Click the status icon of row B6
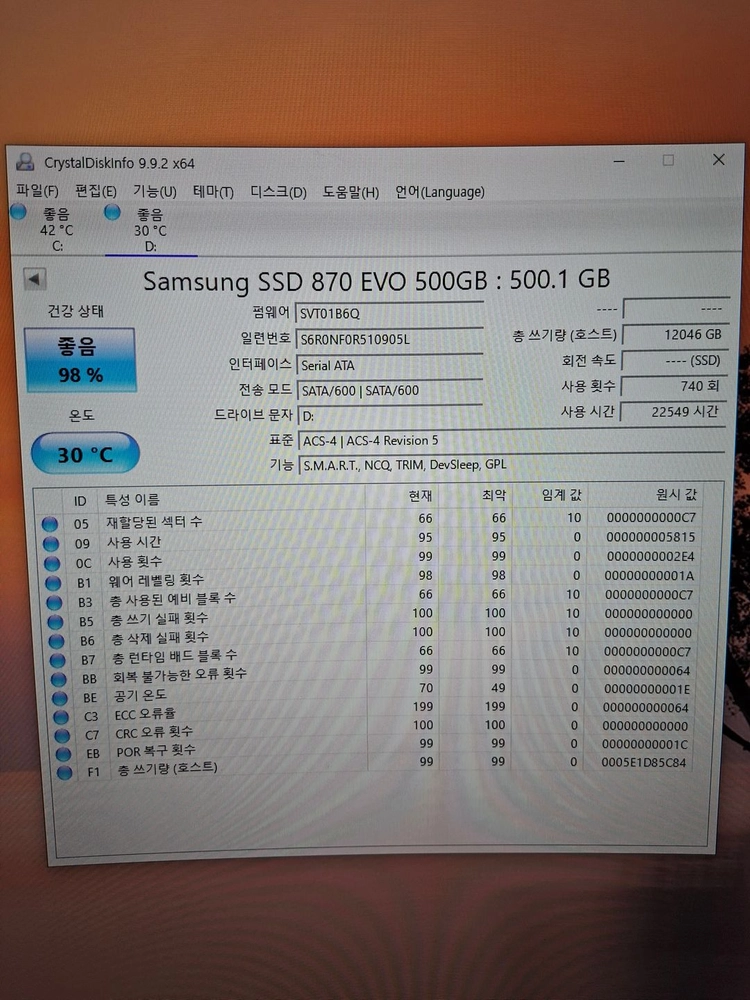 [x=56, y=641]
